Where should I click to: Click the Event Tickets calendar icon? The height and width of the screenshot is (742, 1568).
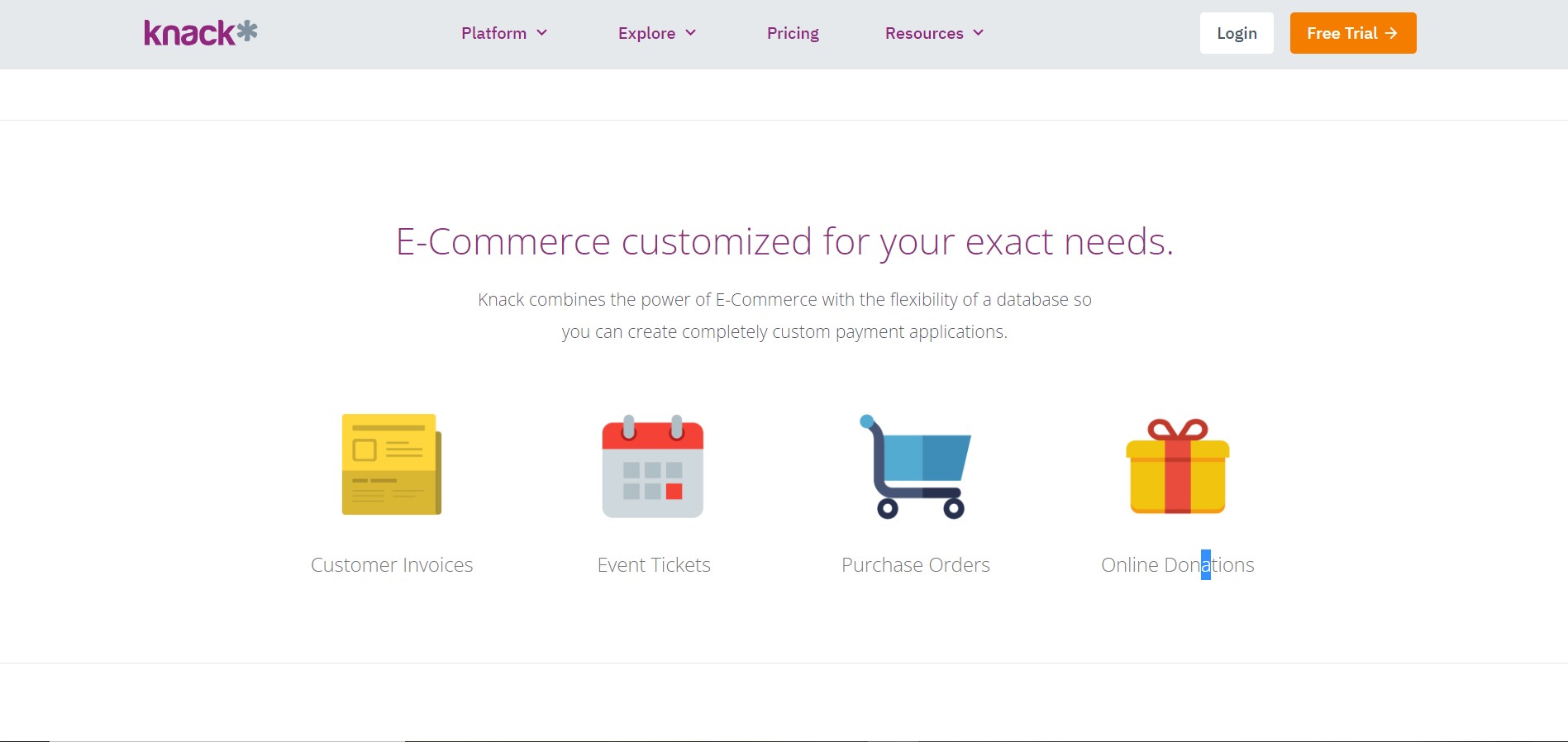coord(653,466)
